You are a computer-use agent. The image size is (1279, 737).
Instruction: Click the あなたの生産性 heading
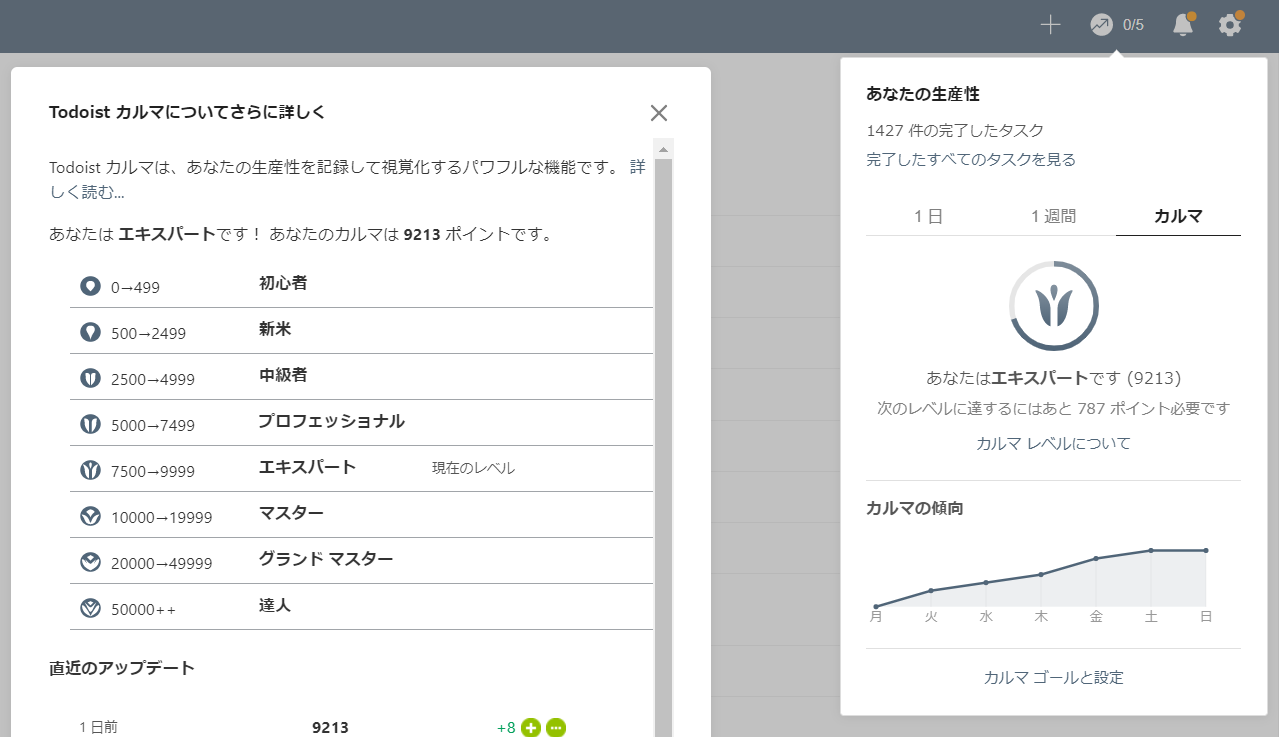coord(923,94)
